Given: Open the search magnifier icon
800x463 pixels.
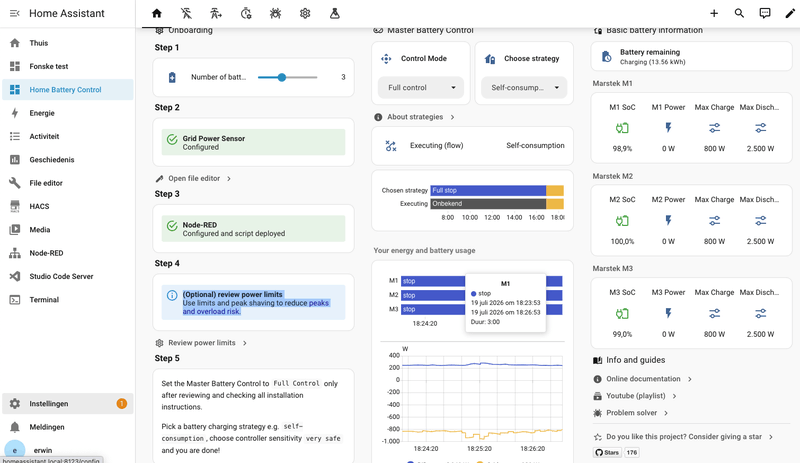Looking at the screenshot, I should 739,13.
